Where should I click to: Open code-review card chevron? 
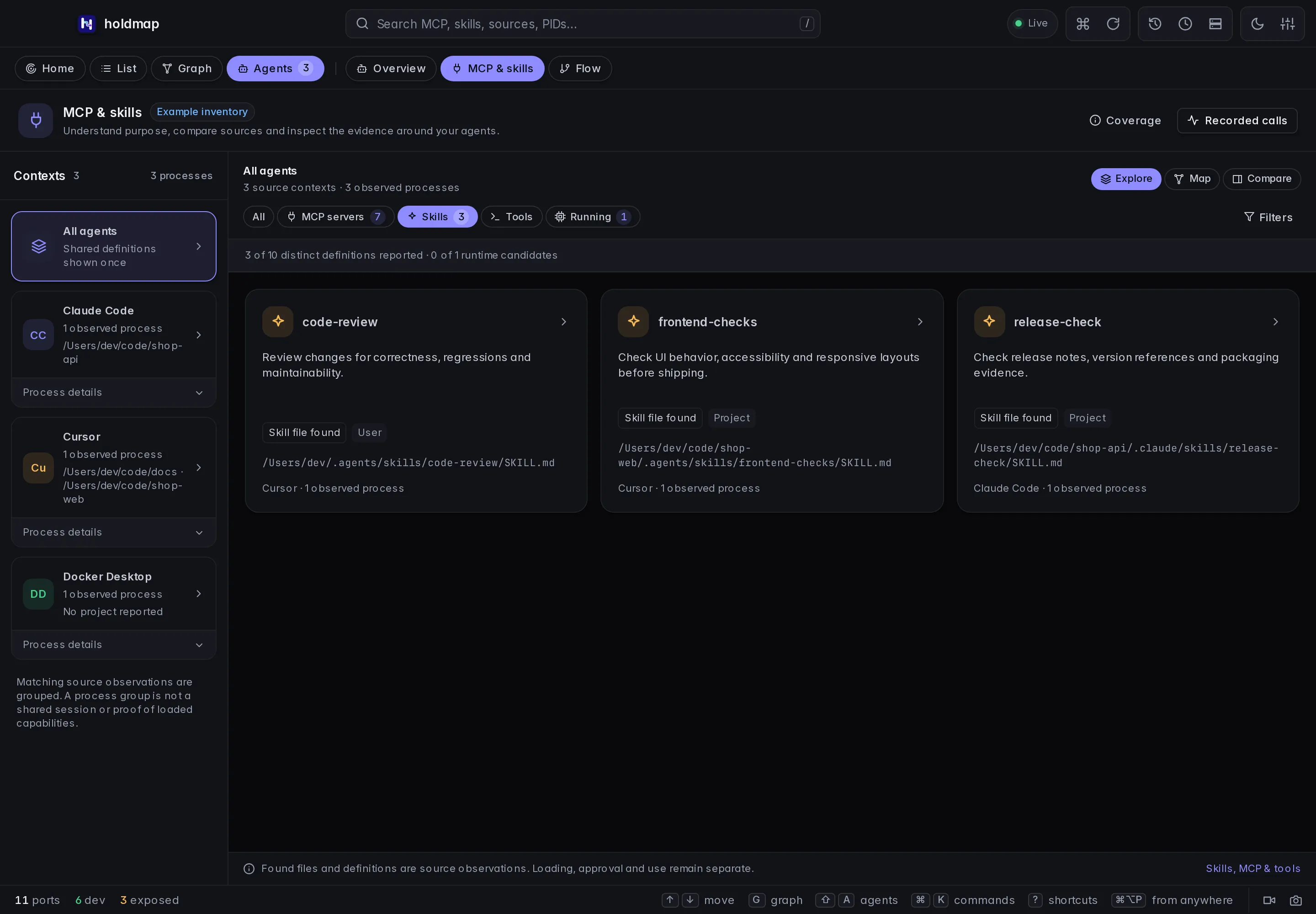[563, 322]
